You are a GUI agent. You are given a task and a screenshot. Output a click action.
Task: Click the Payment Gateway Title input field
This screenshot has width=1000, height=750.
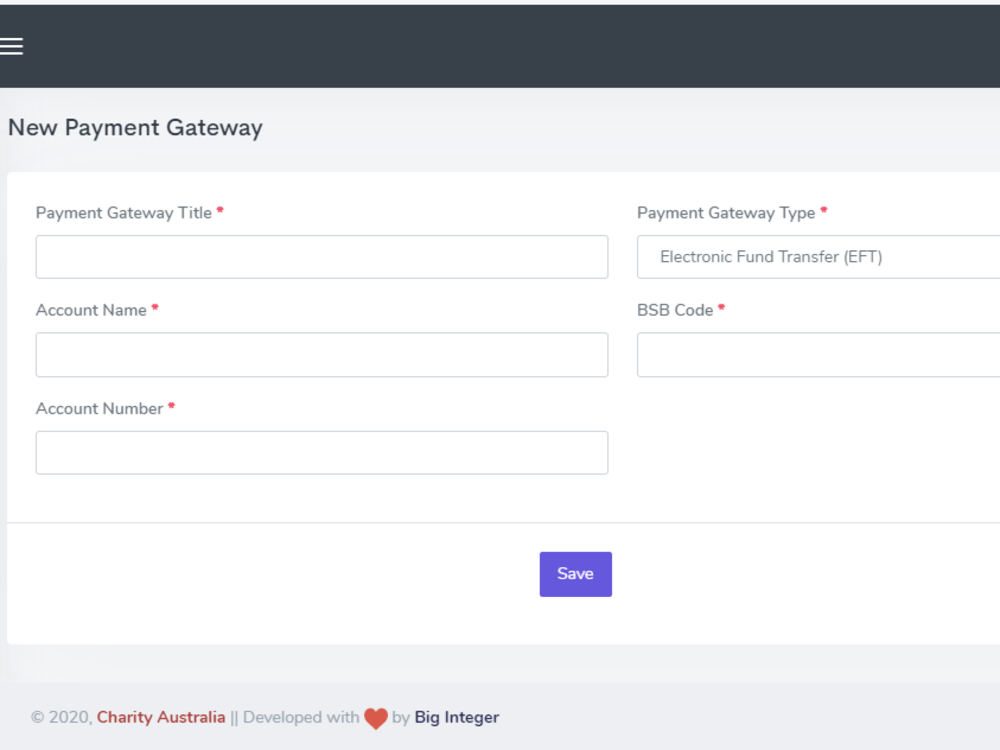(x=321, y=257)
